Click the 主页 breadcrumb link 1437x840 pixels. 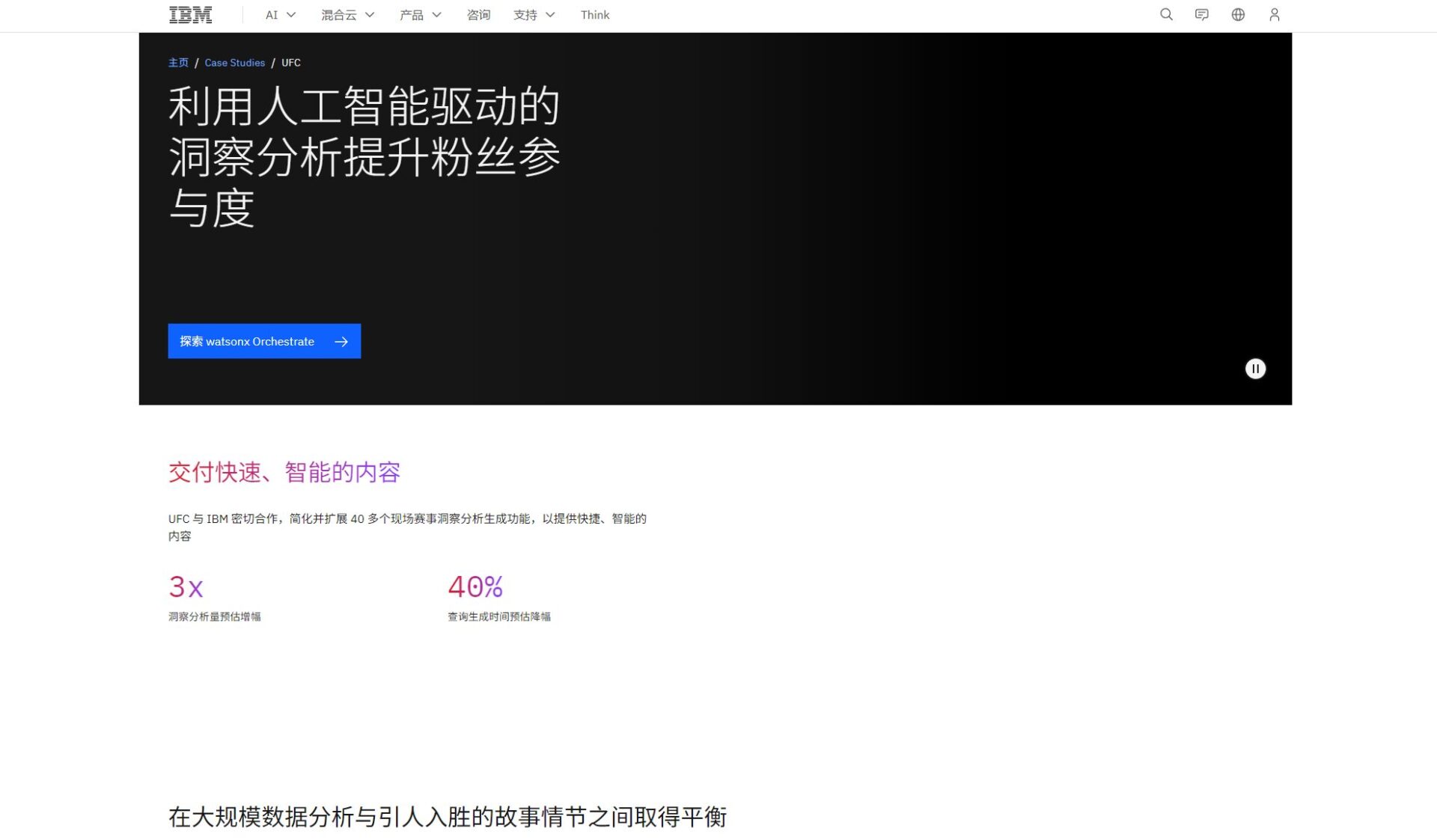[177, 62]
